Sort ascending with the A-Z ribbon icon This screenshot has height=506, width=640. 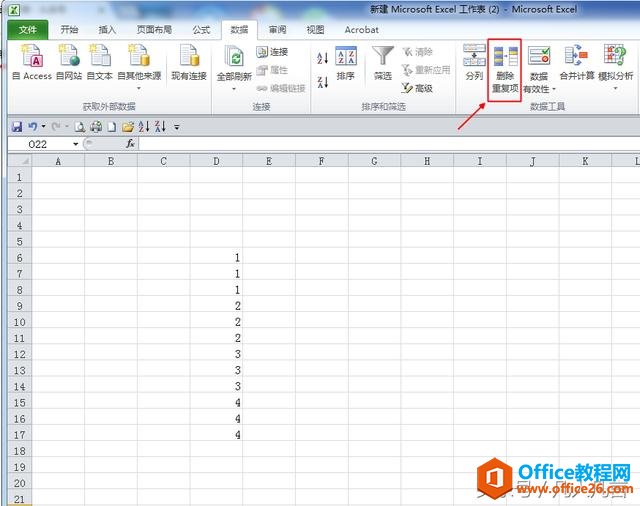pyautogui.click(x=322, y=58)
